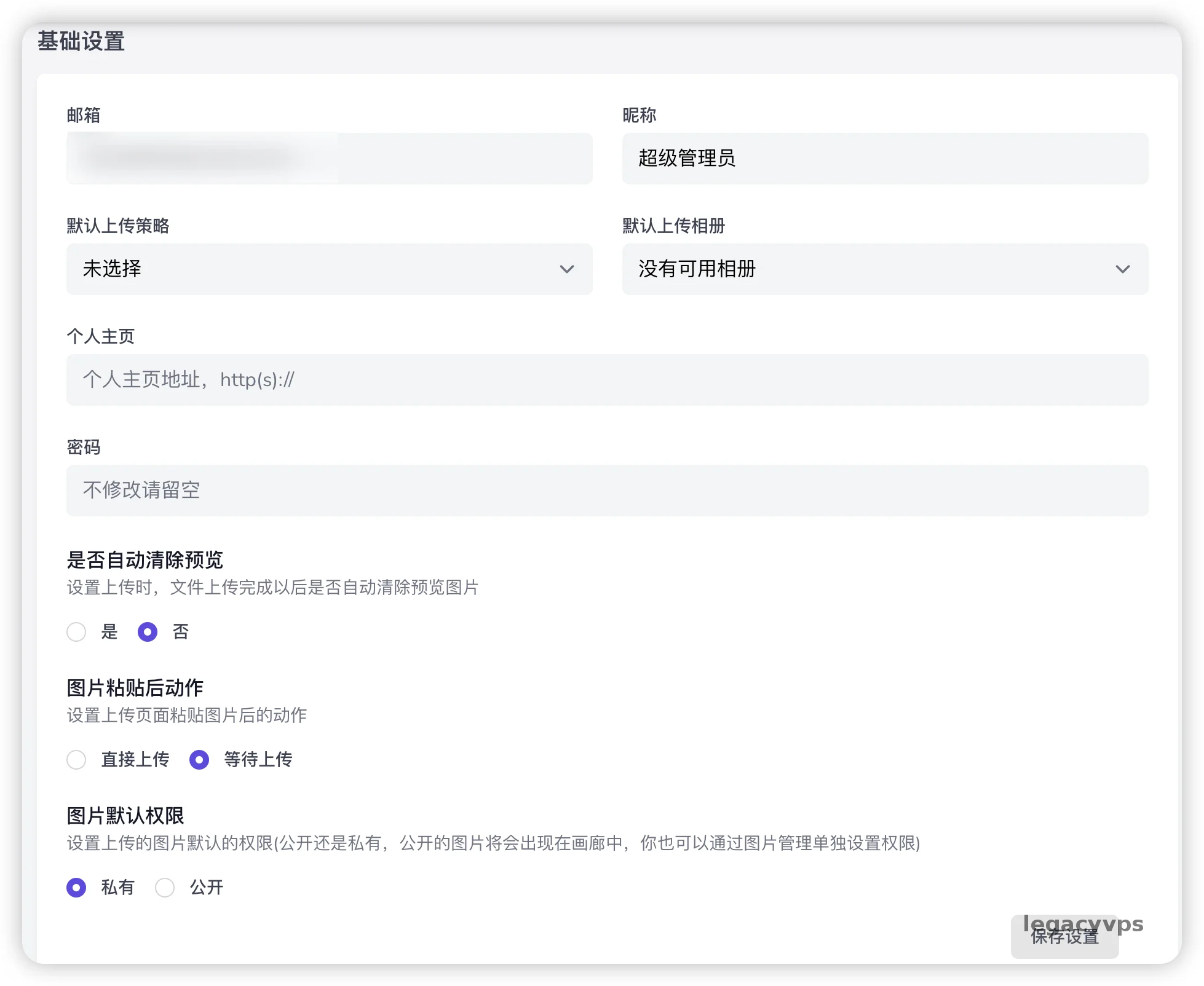Select 否 for auto clearing preview
Image resolution: width=1204 pixels, height=986 pixels.
click(147, 632)
